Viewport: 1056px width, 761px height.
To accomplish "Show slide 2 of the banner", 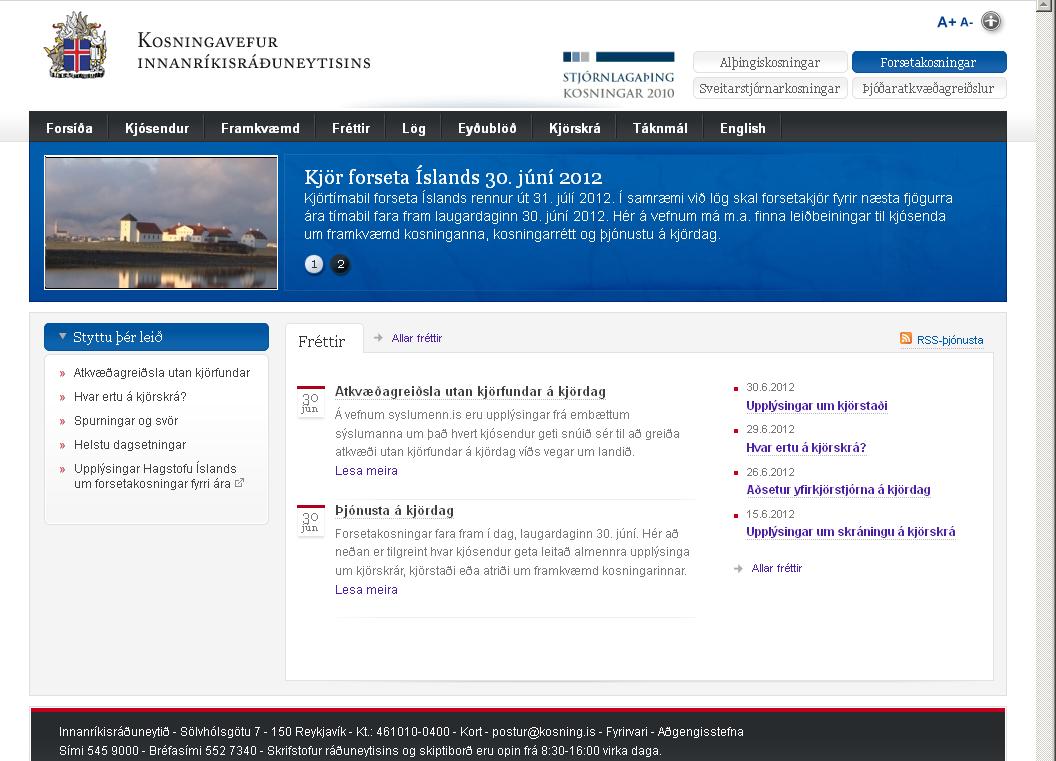I will [x=341, y=264].
